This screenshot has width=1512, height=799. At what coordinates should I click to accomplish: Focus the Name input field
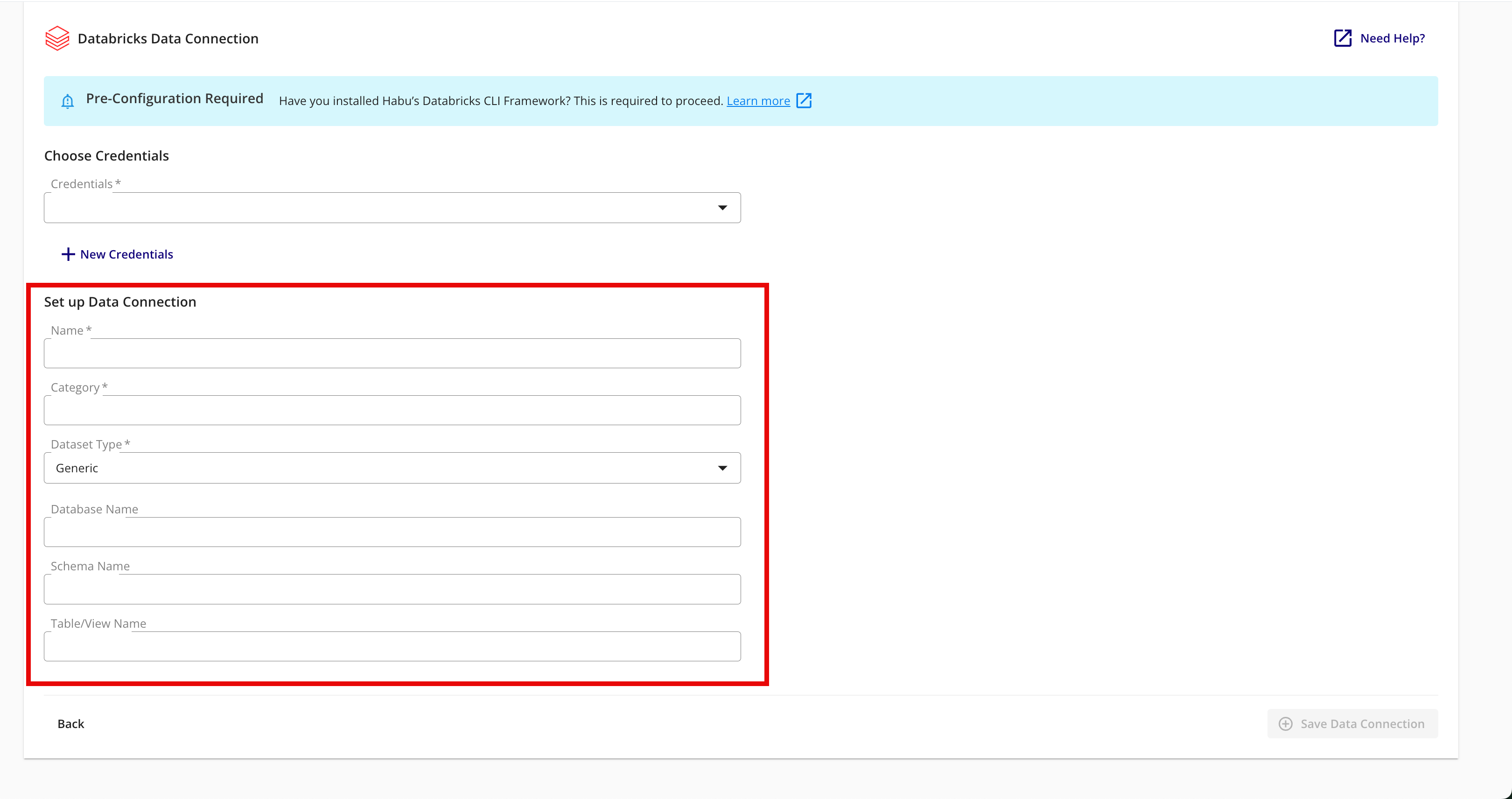click(x=392, y=353)
